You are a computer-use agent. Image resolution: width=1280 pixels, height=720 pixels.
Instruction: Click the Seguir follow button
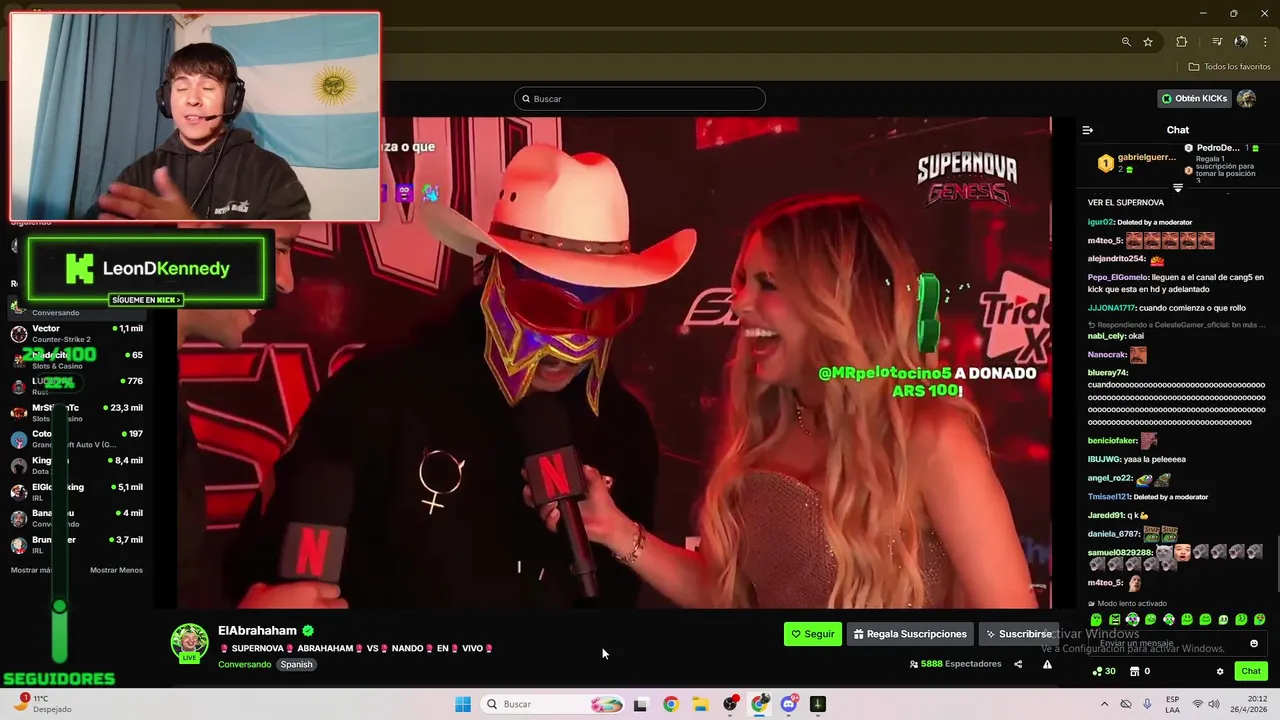812,634
